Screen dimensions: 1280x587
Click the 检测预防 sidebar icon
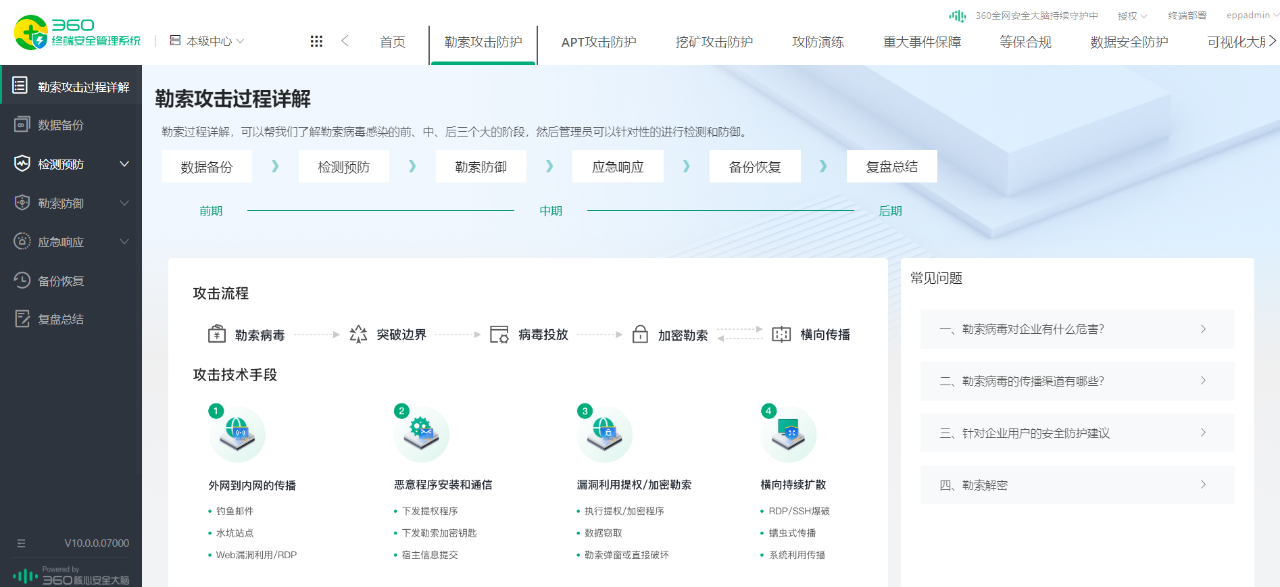(x=21, y=164)
